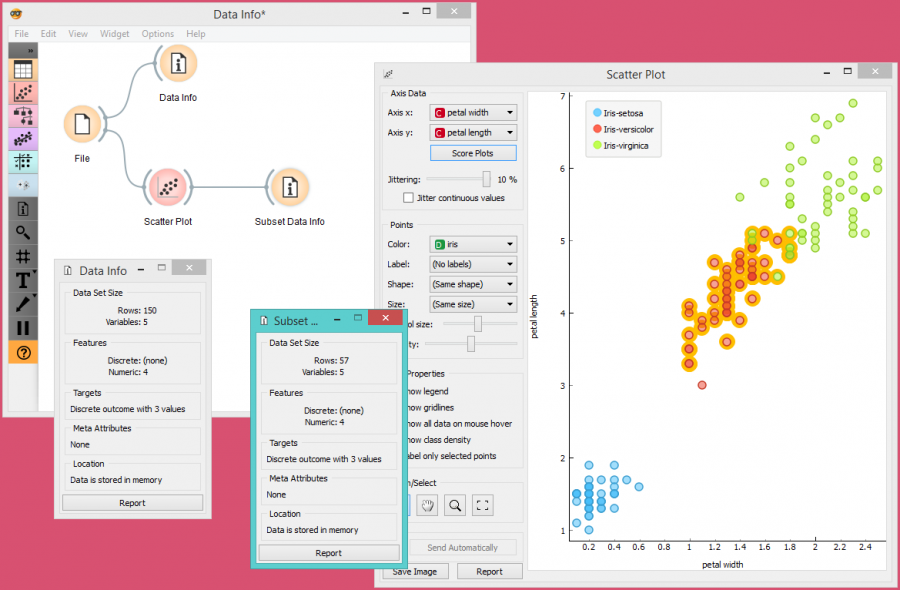Open the Axis x dropdown
This screenshot has width=900, height=590.
click(x=472, y=112)
